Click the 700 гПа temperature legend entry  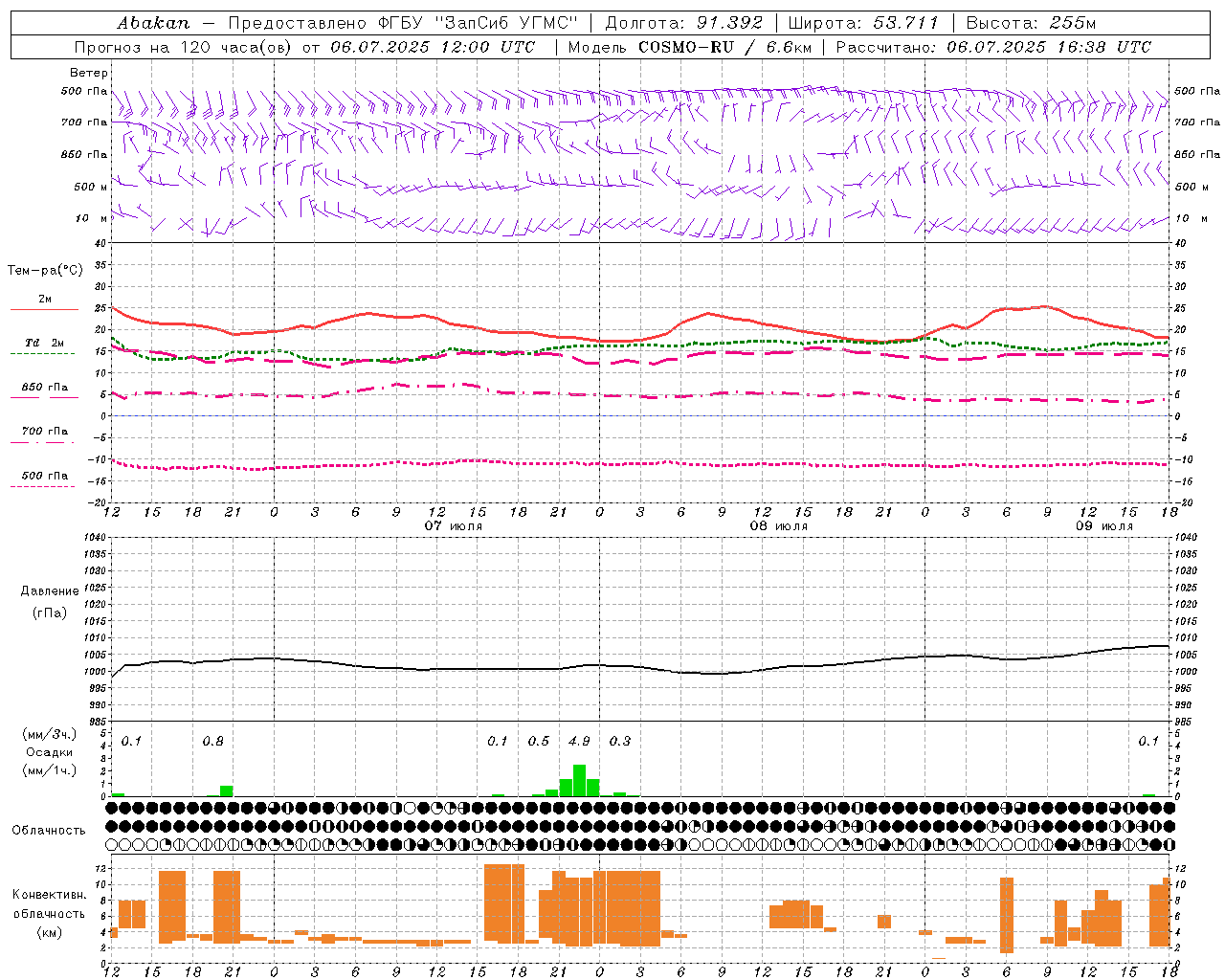(x=45, y=432)
